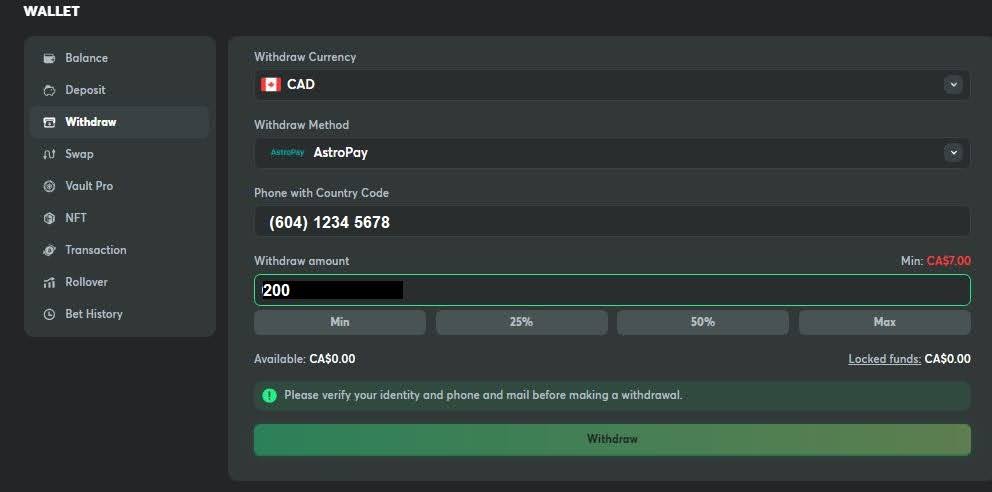Select Min amount button
The image size is (992, 492).
339,322
